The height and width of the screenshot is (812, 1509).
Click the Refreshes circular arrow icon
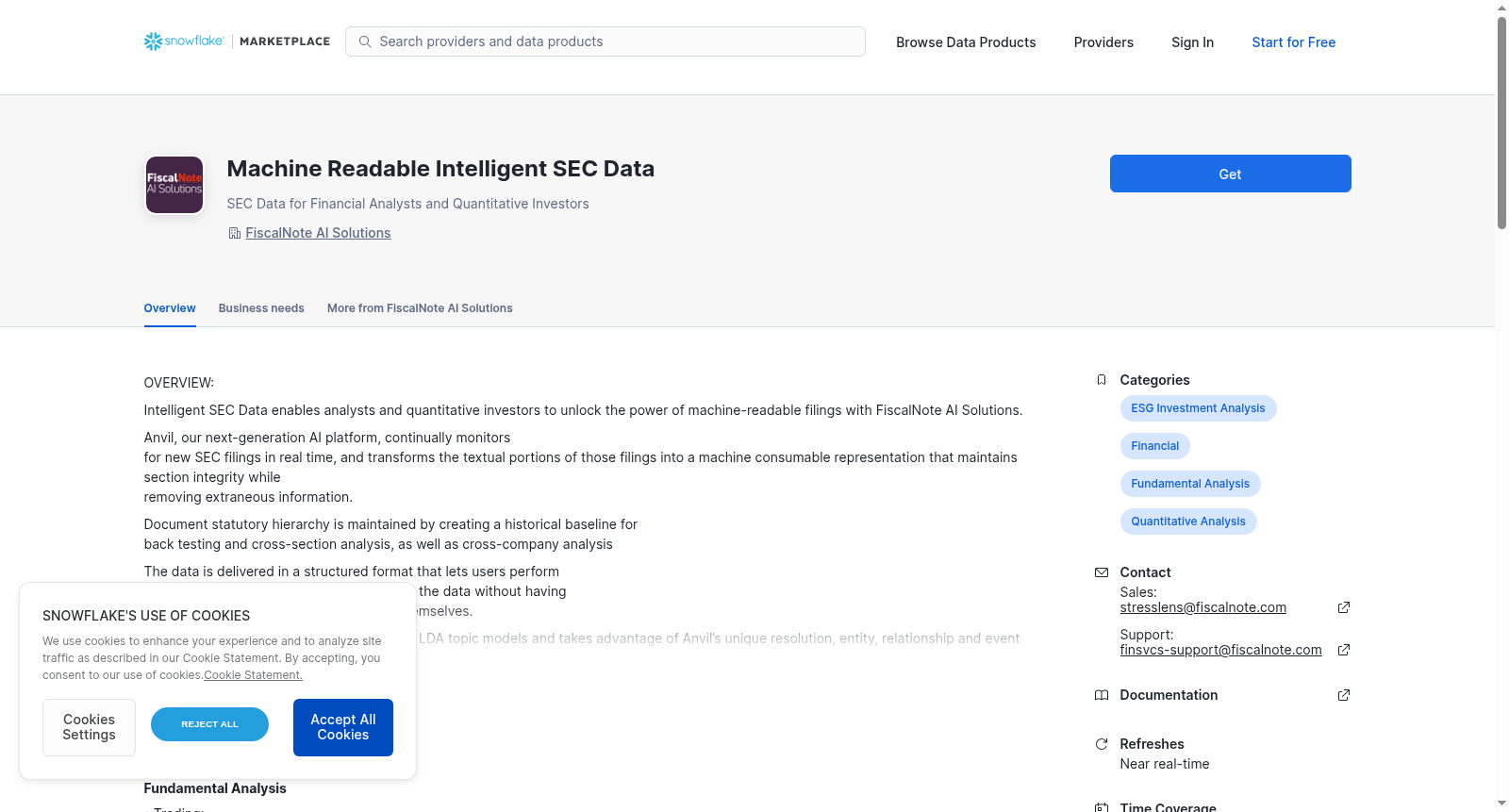click(1102, 744)
